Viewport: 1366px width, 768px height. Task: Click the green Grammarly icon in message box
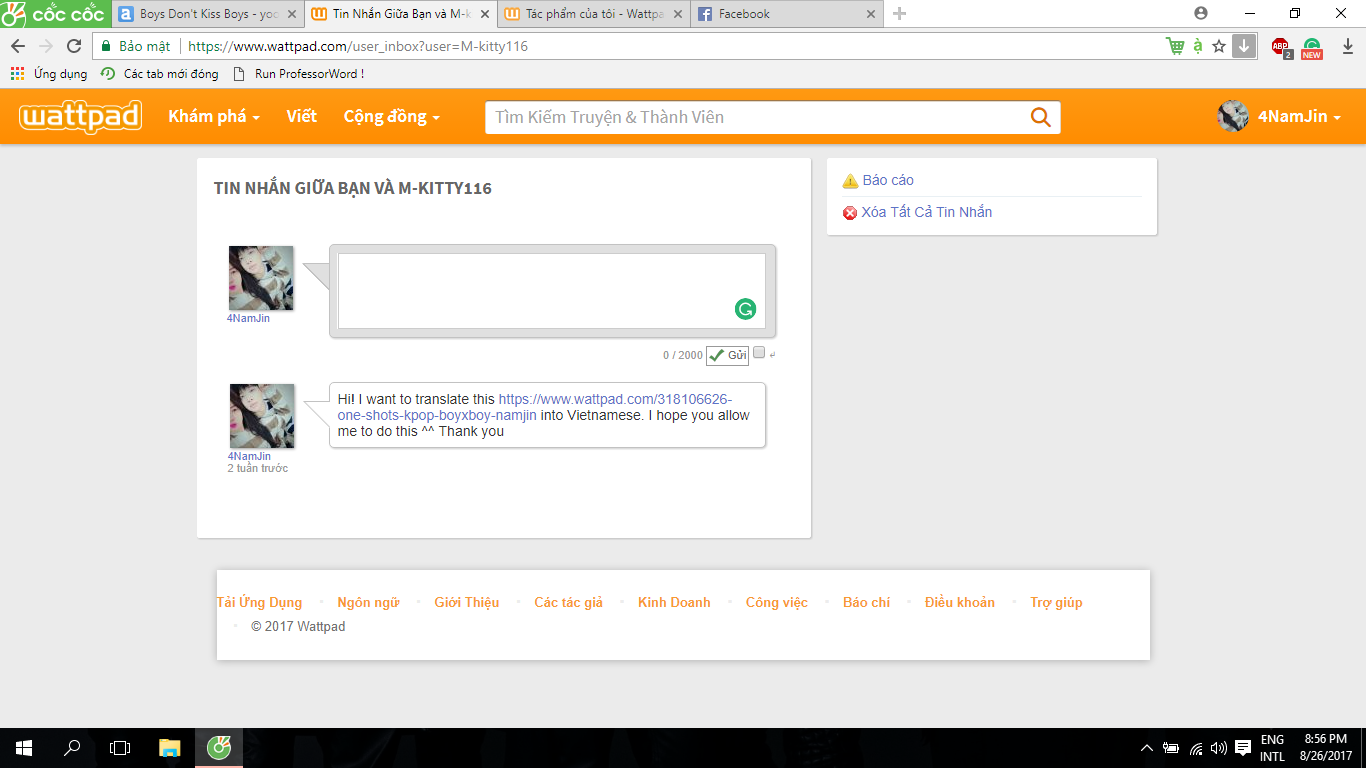pyautogui.click(x=745, y=309)
